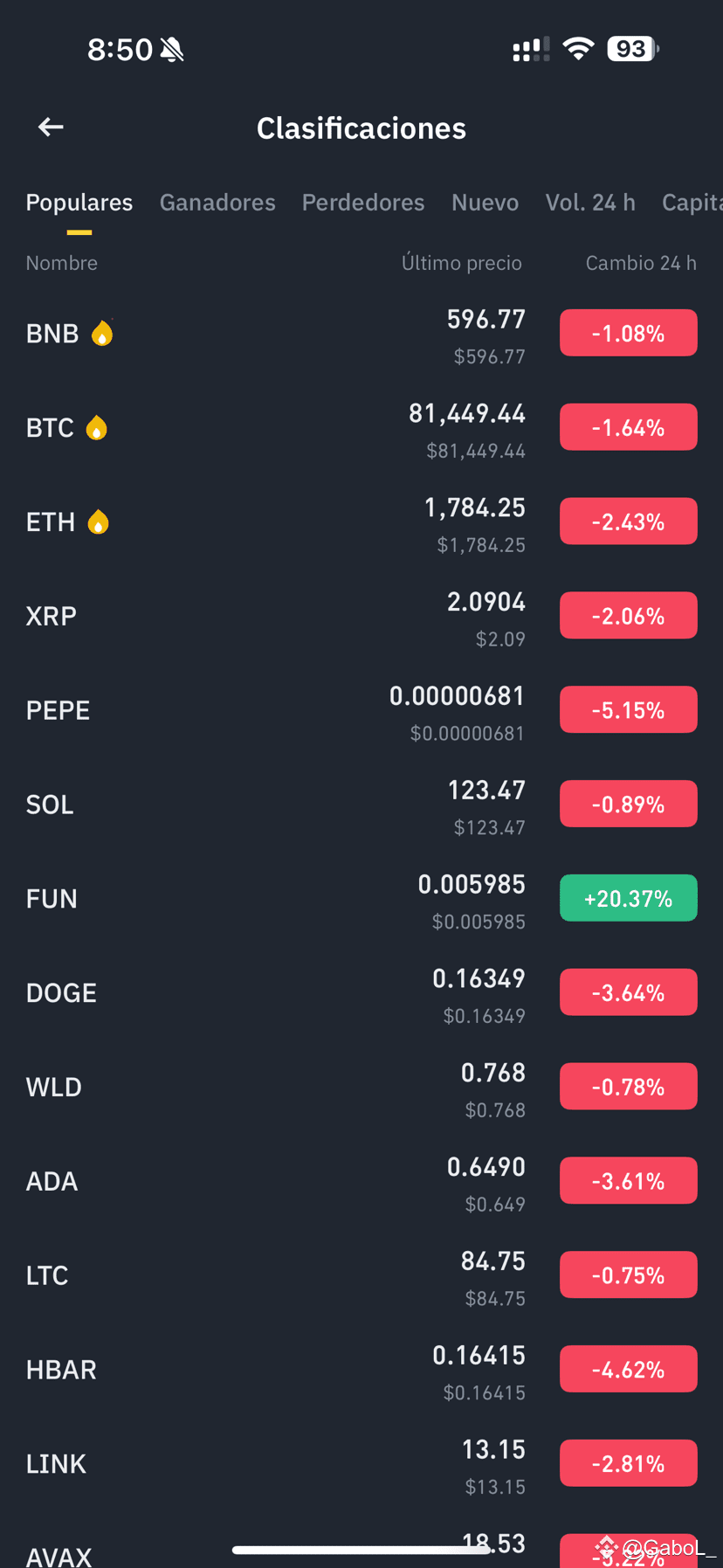Switch to the Ganadores tab

(x=217, y=203)
